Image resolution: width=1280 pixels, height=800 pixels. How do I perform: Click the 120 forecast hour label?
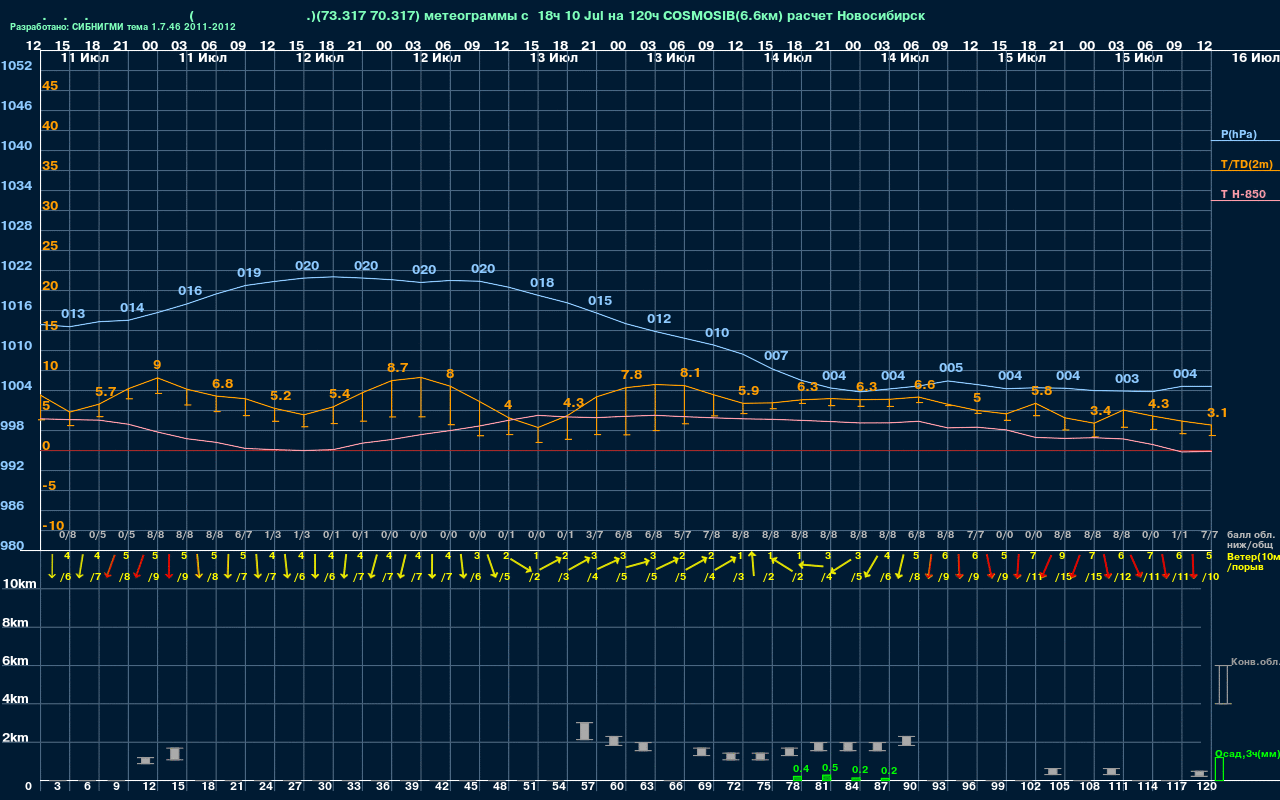pos(1207,787)
